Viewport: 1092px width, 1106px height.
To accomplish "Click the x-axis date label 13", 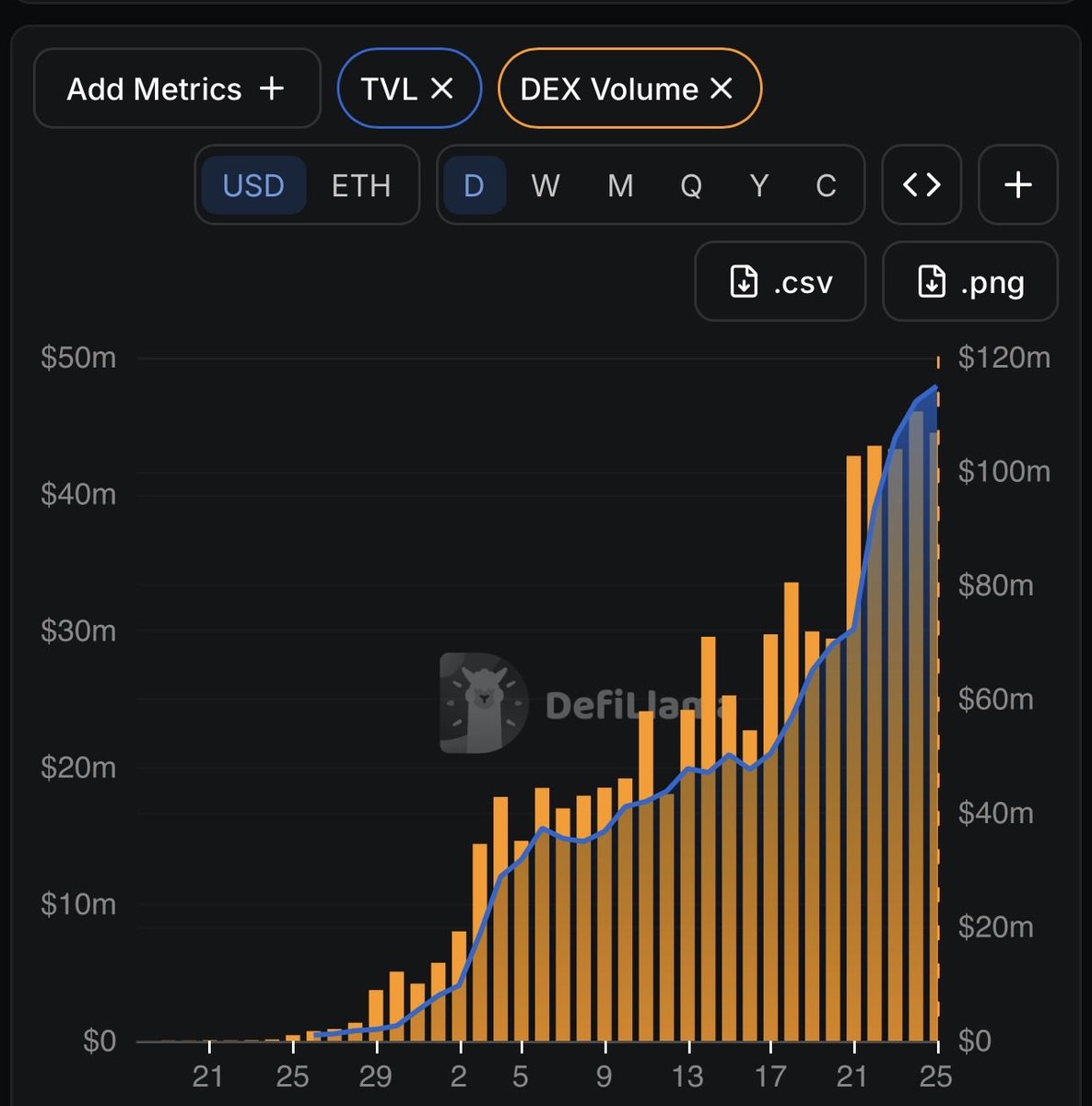I will point(687,1076).
